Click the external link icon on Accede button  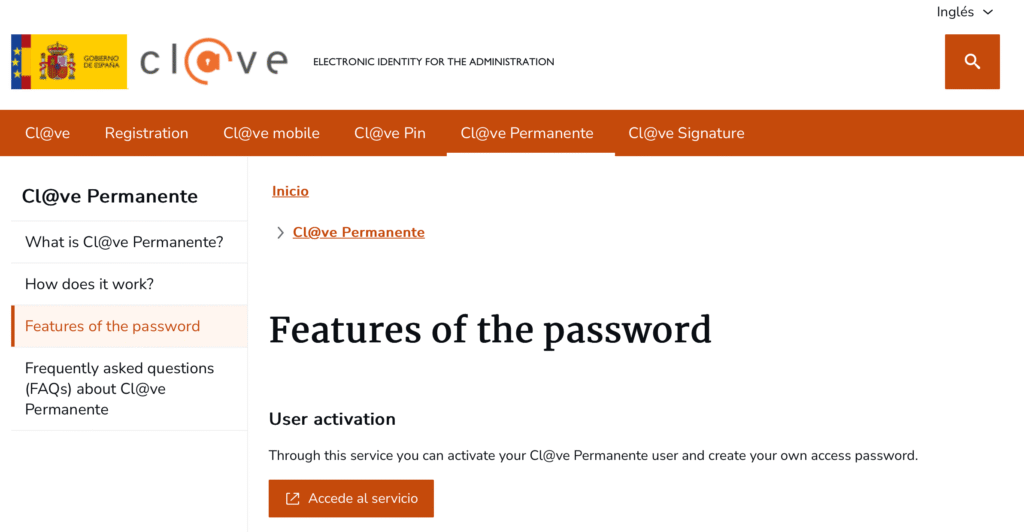(x=293, y=498)
